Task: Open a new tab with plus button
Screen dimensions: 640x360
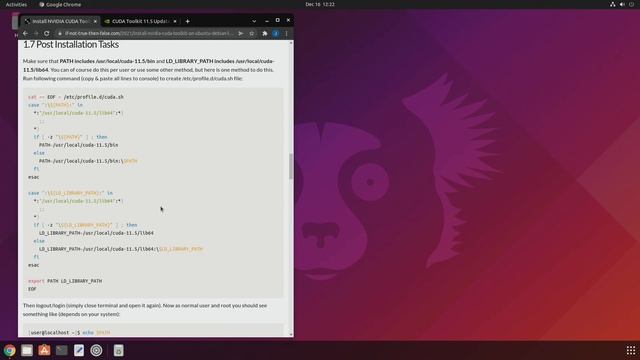Action: (187, 21)
